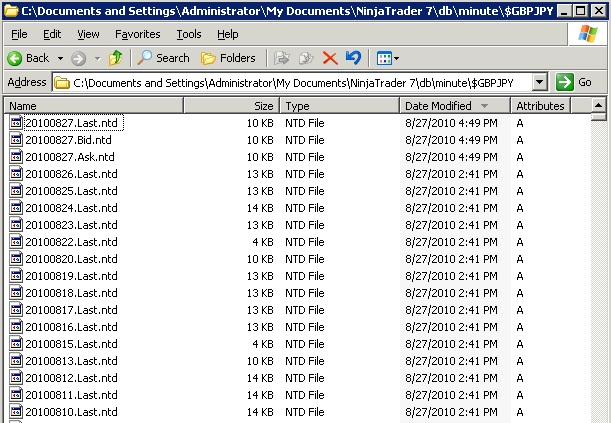Click the file icon of 20100819.Last.ntd
The image size is (611, 423).
16,276
